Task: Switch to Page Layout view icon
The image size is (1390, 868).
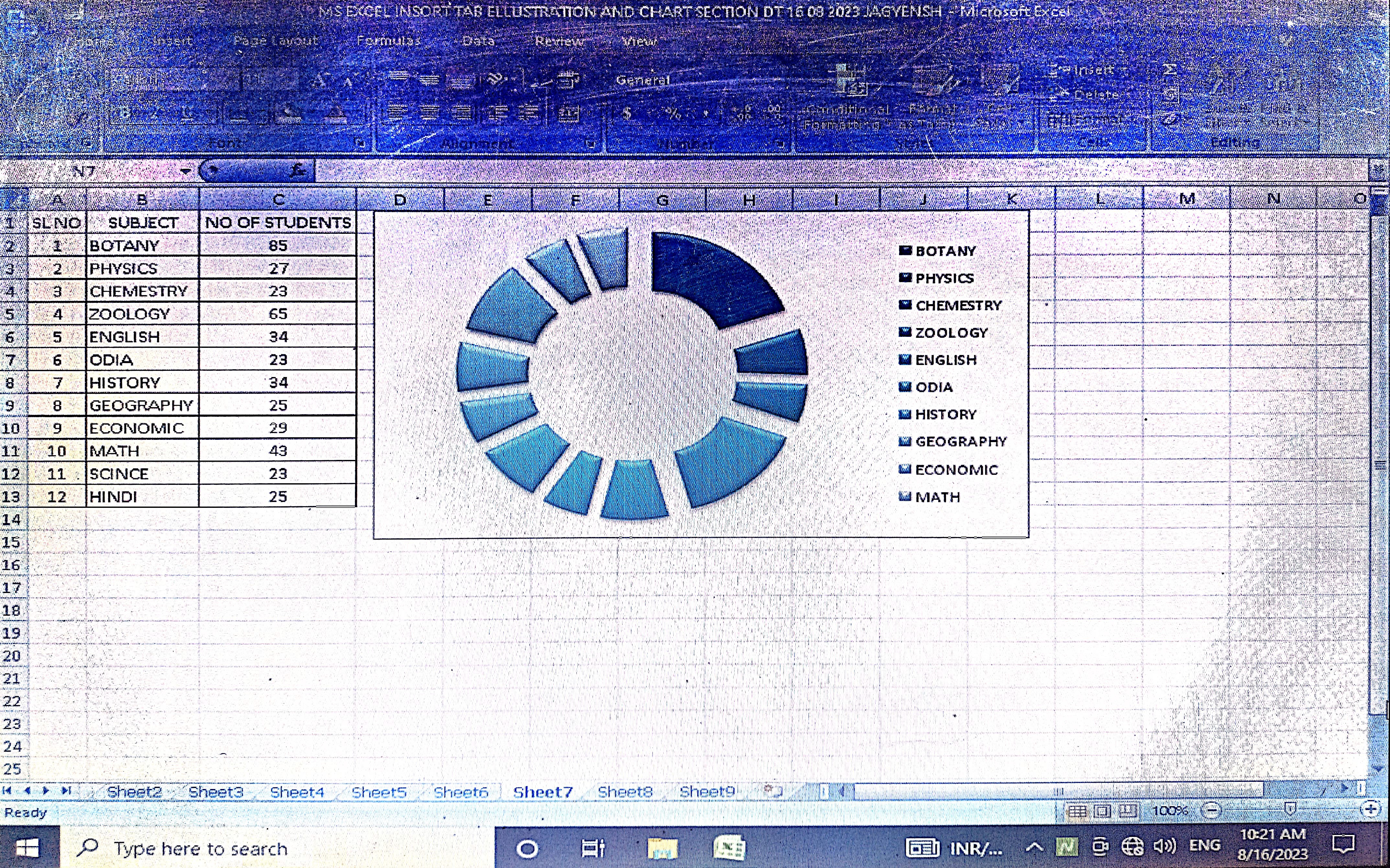Action: coord(1102,811)
